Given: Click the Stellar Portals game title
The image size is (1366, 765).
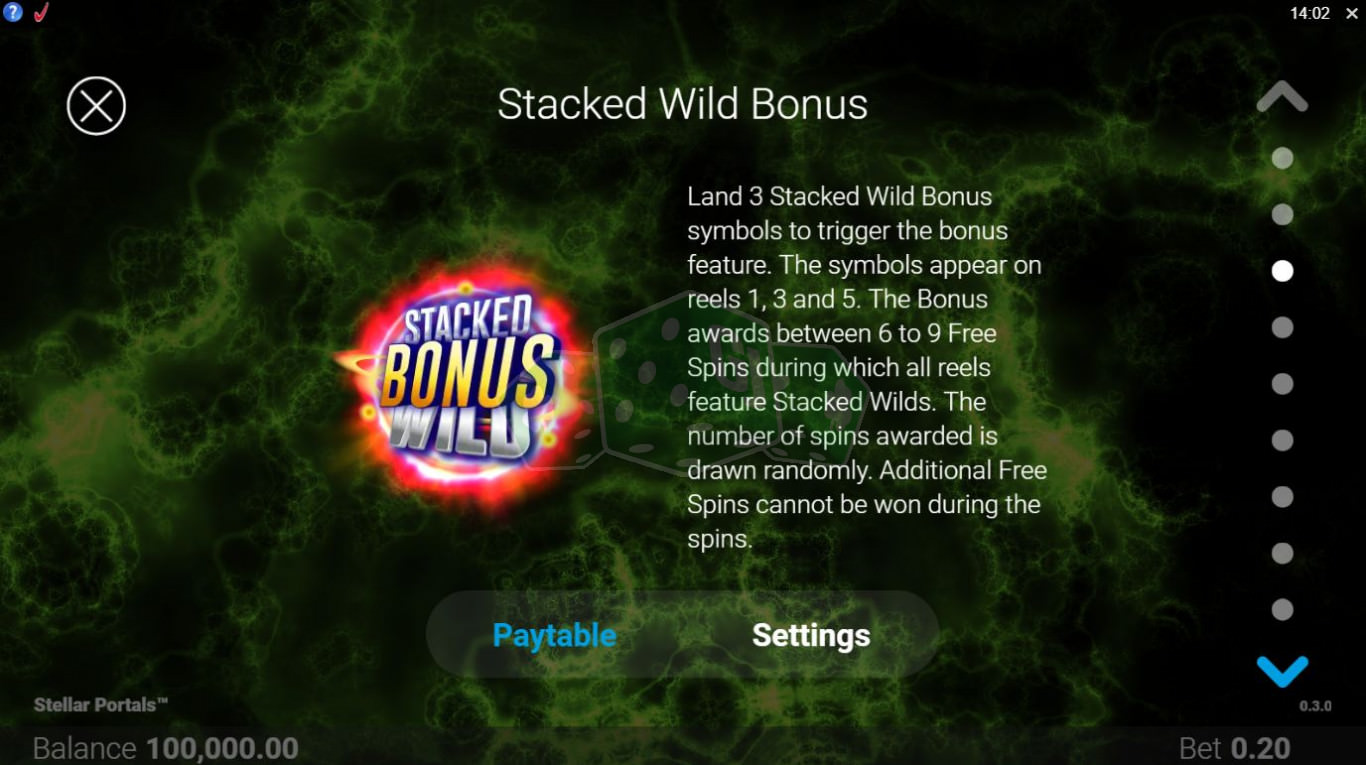Looking at the screenshot, I should coord(101,705).
